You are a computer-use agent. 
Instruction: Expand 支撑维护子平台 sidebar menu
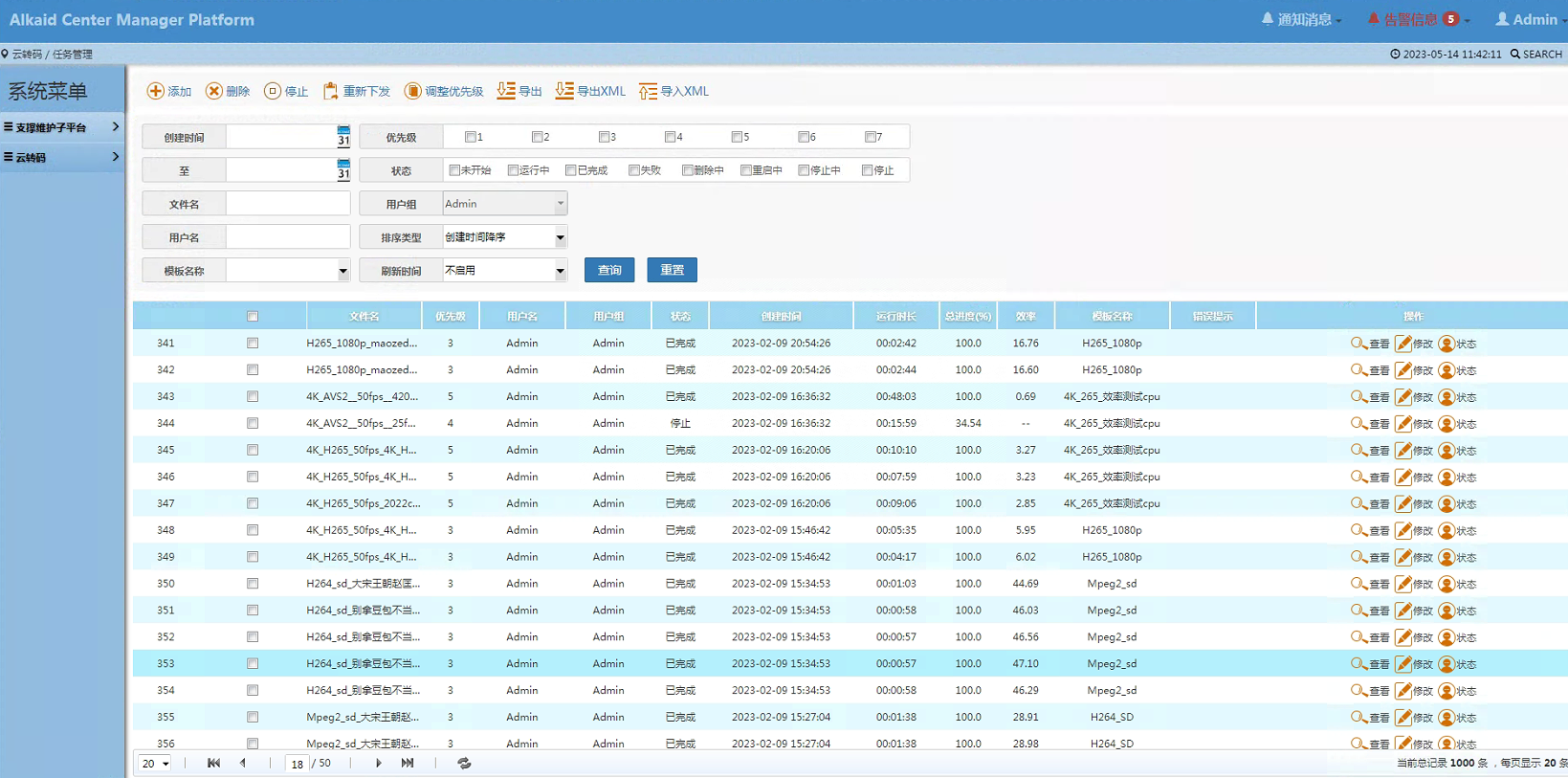pyautogui.click(x=62, y=126)
